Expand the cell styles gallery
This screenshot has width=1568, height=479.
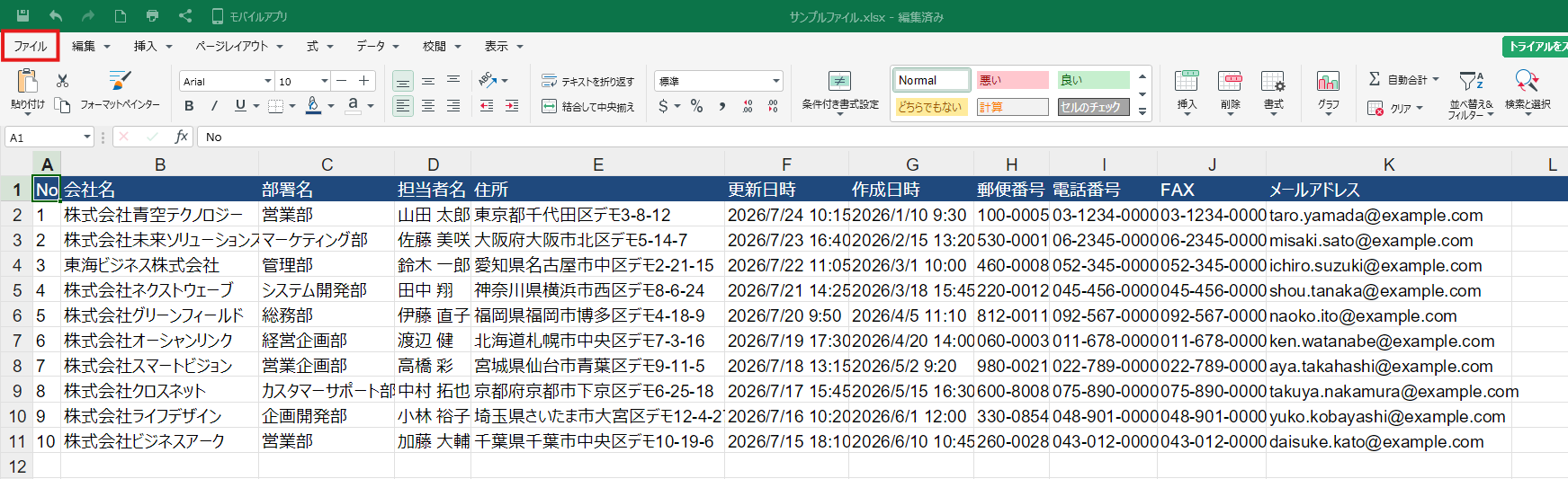1142,111
